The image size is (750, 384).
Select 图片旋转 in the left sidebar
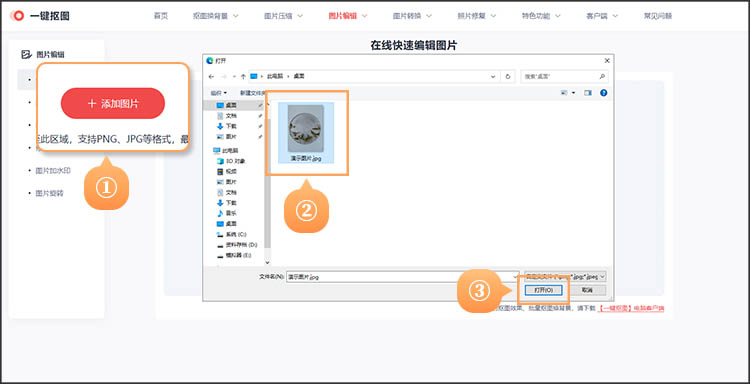(50, 193)
